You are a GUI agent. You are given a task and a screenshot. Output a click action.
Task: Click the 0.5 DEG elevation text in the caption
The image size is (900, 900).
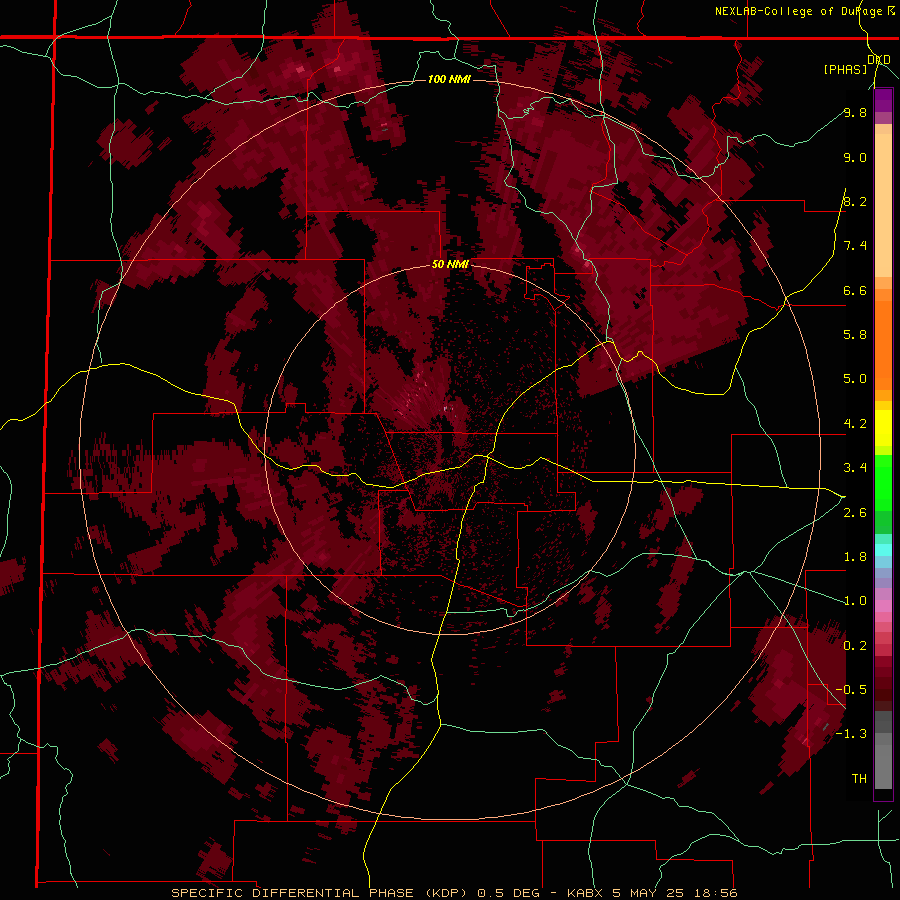point(509,893)
